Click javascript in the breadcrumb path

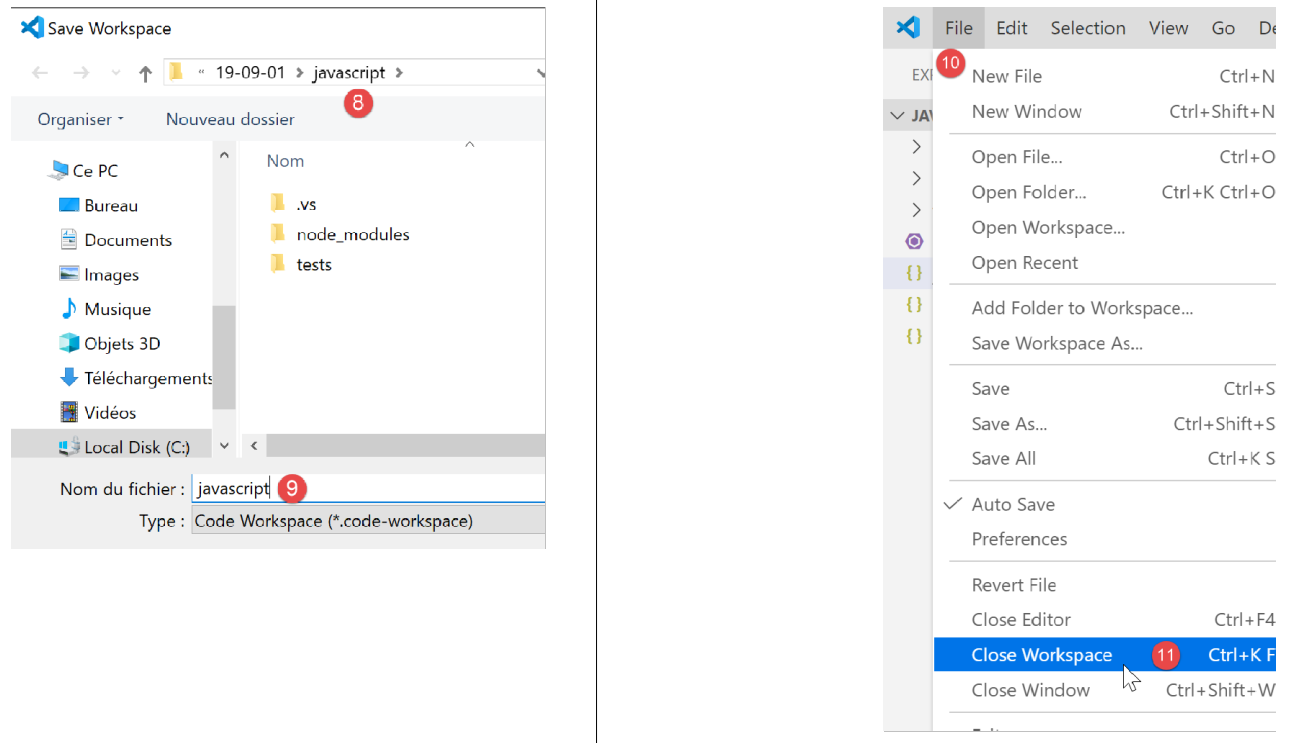coord(349,73)
